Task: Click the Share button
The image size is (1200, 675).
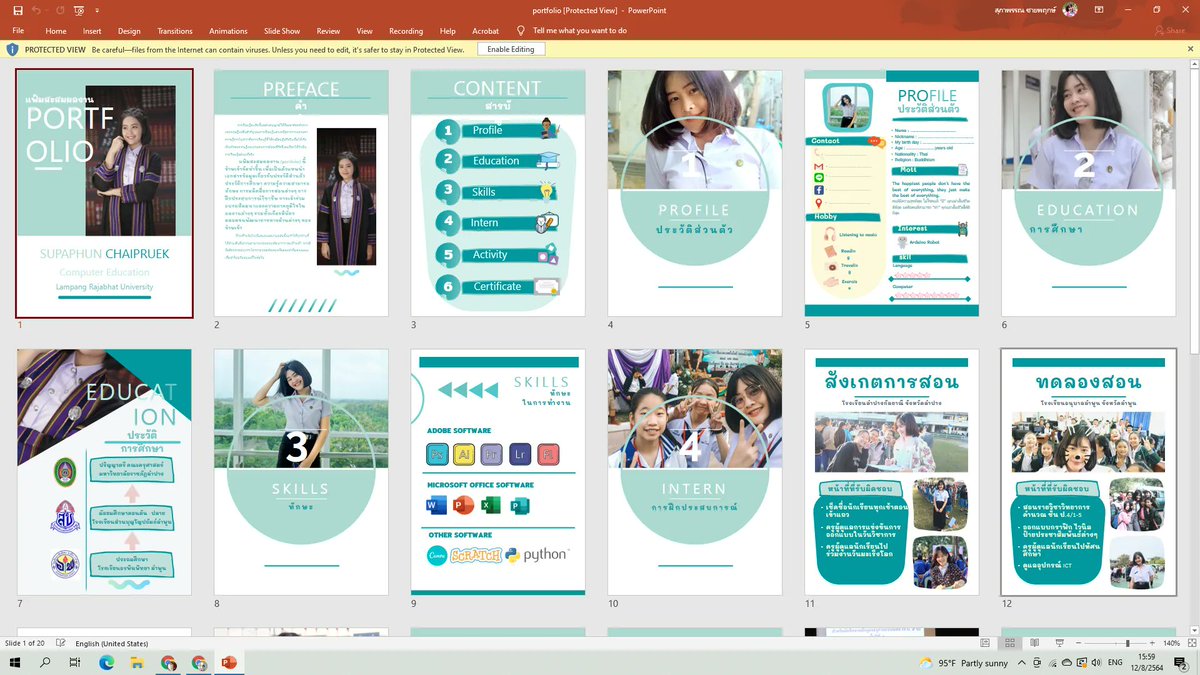Action: click(x=1170, y=31)
